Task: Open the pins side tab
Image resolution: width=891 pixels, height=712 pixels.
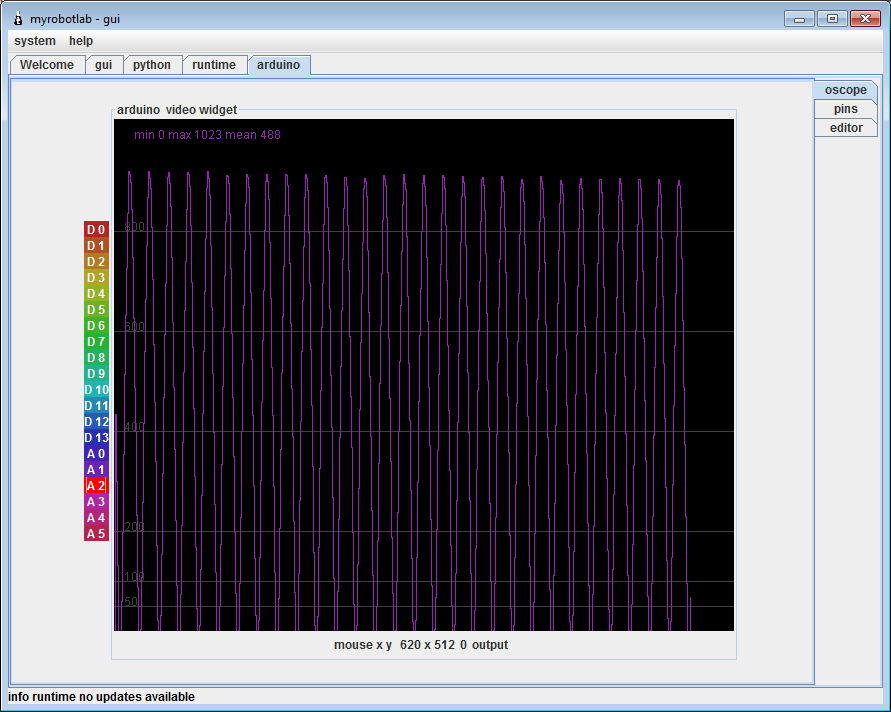Action: [x=846, y=109]
